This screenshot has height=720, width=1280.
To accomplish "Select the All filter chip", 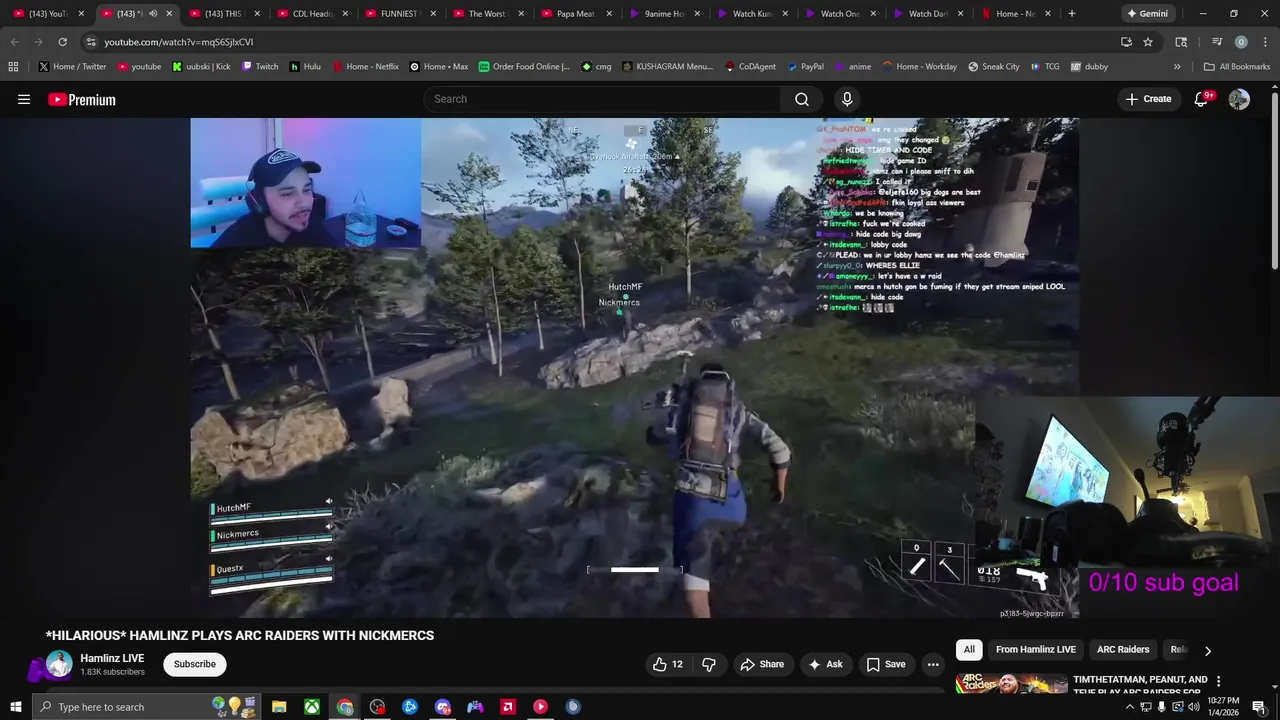I will pyautogui.click(x=969, y=650).
